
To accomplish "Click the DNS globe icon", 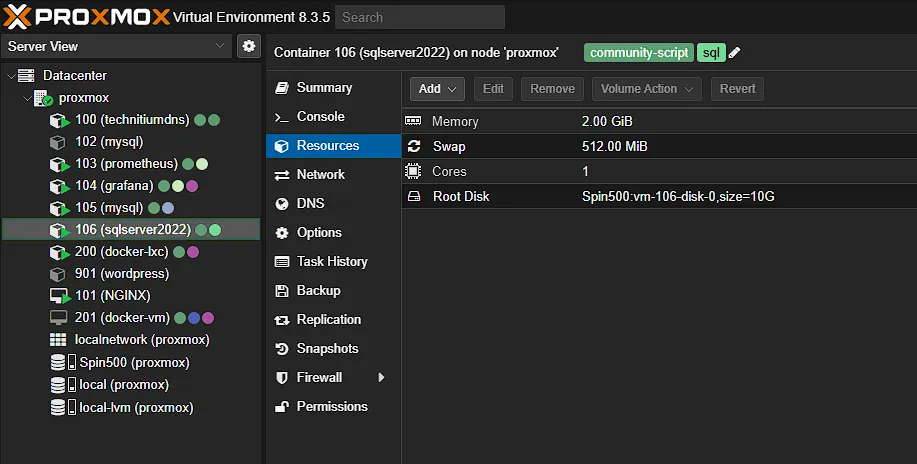I will (x=282, y=204).
